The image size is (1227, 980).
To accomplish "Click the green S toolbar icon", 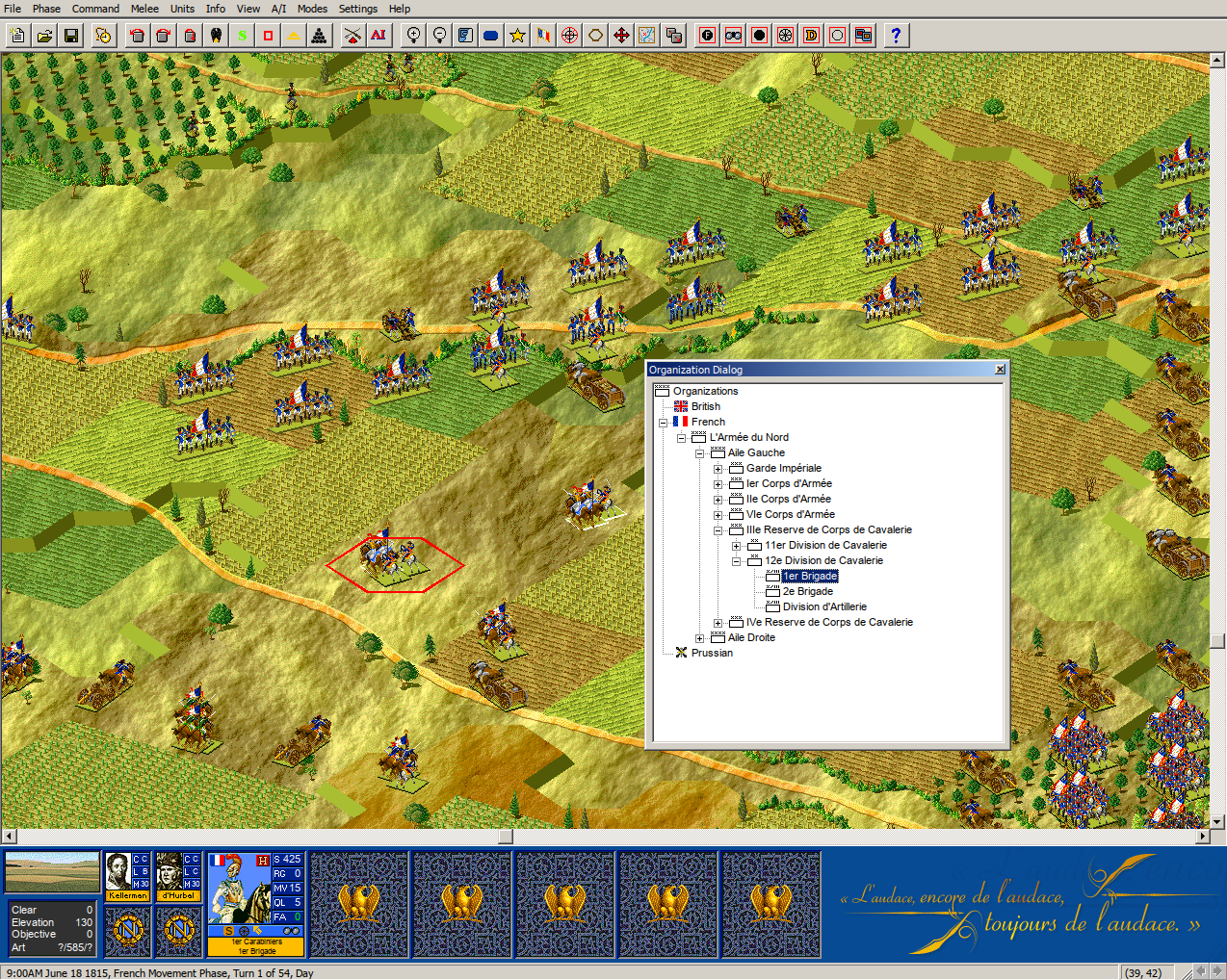I will tap(242, 36).
